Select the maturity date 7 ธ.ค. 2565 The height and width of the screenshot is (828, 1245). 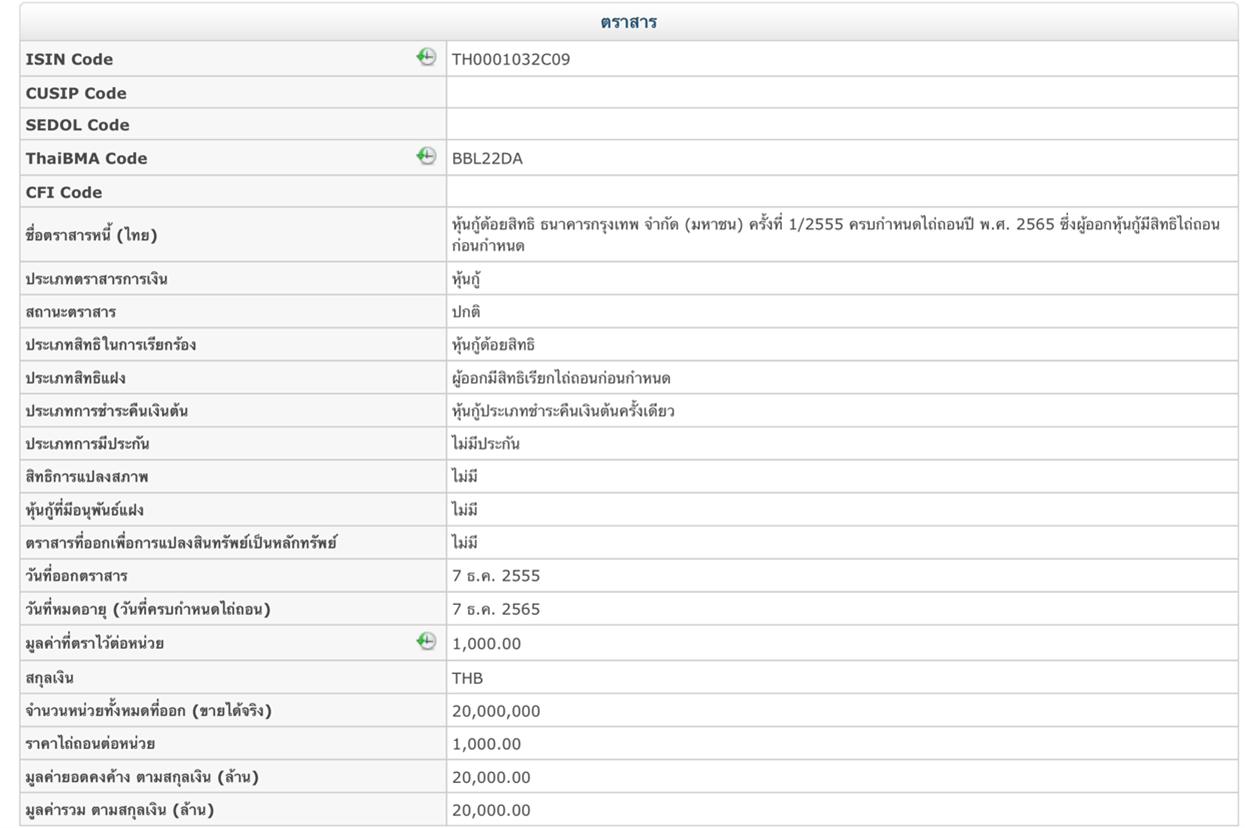(496, 609)
